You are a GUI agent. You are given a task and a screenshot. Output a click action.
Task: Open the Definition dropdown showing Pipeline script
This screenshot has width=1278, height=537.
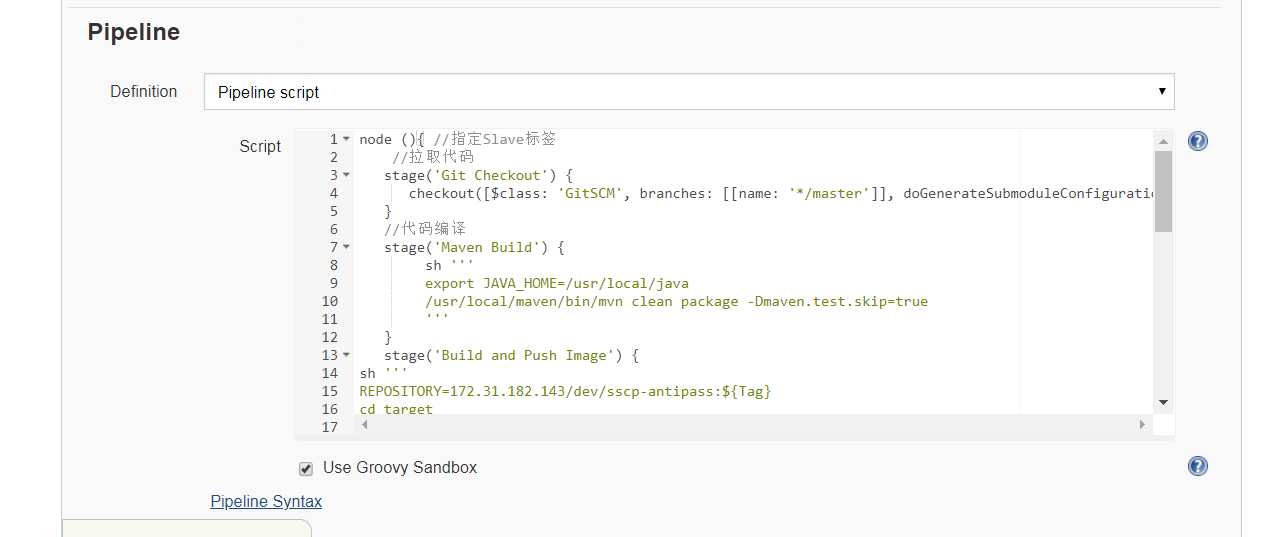(689, 91)
